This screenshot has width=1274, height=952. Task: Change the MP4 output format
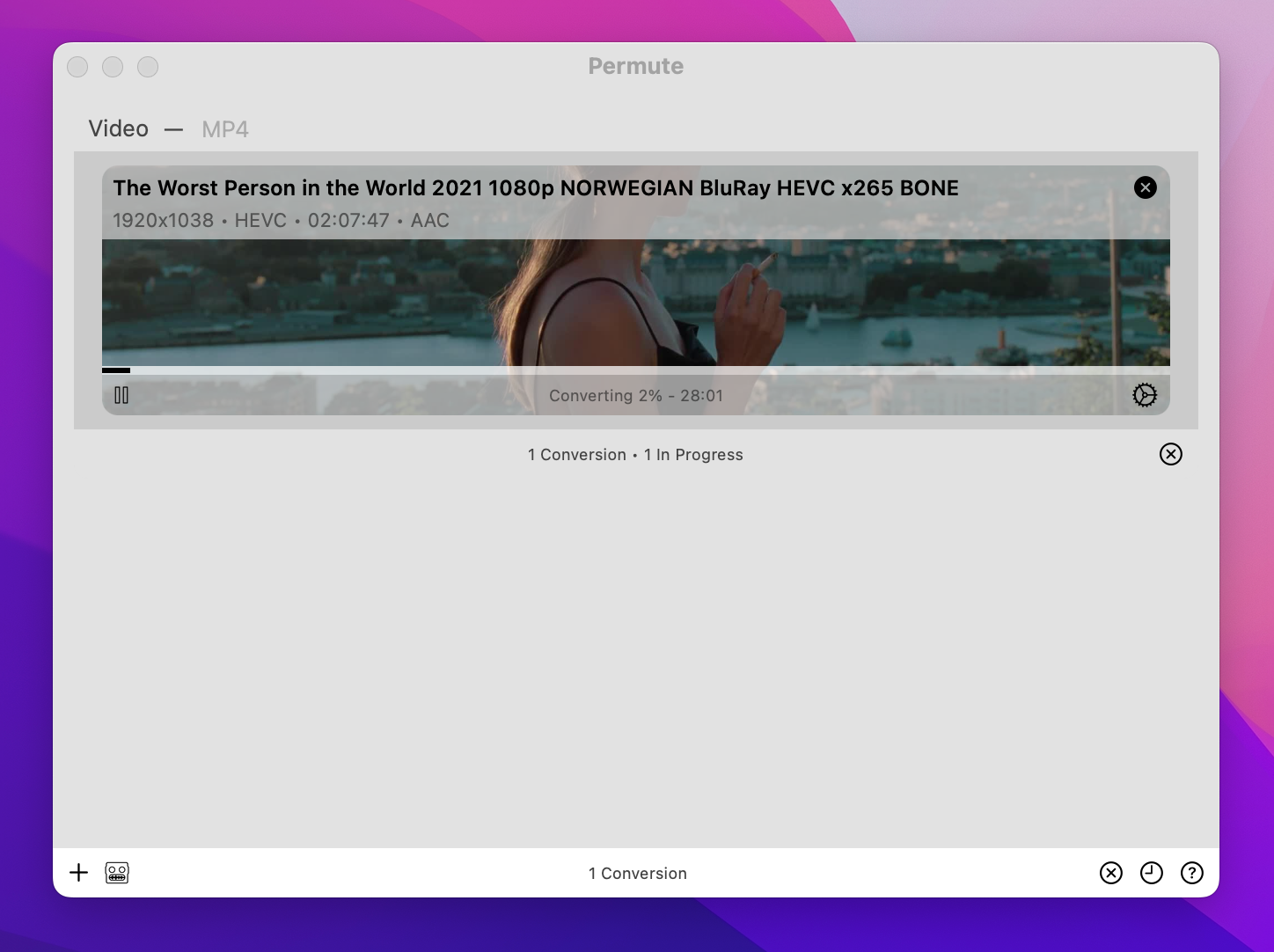225,129
